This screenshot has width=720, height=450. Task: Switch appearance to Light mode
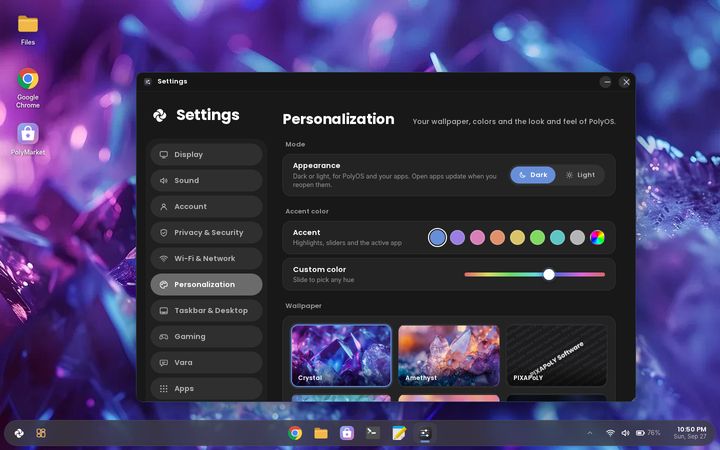click(x=580, y=175)
